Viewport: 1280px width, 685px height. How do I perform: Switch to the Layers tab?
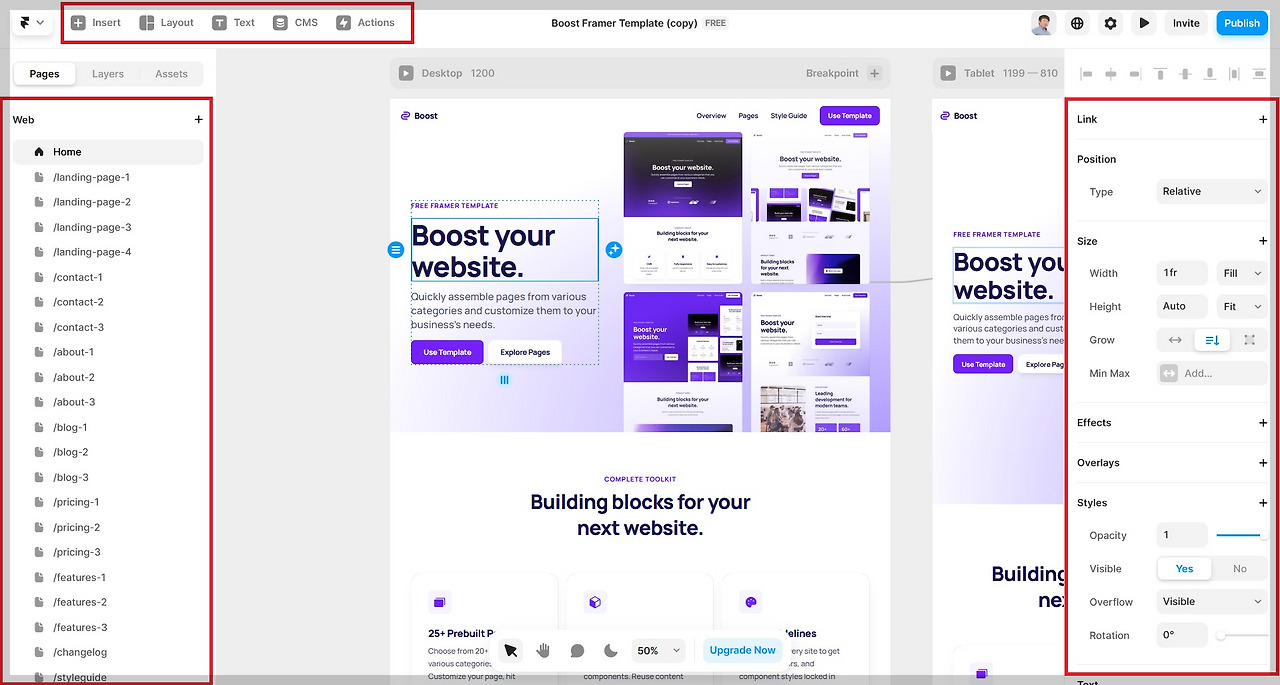[108, 74]
